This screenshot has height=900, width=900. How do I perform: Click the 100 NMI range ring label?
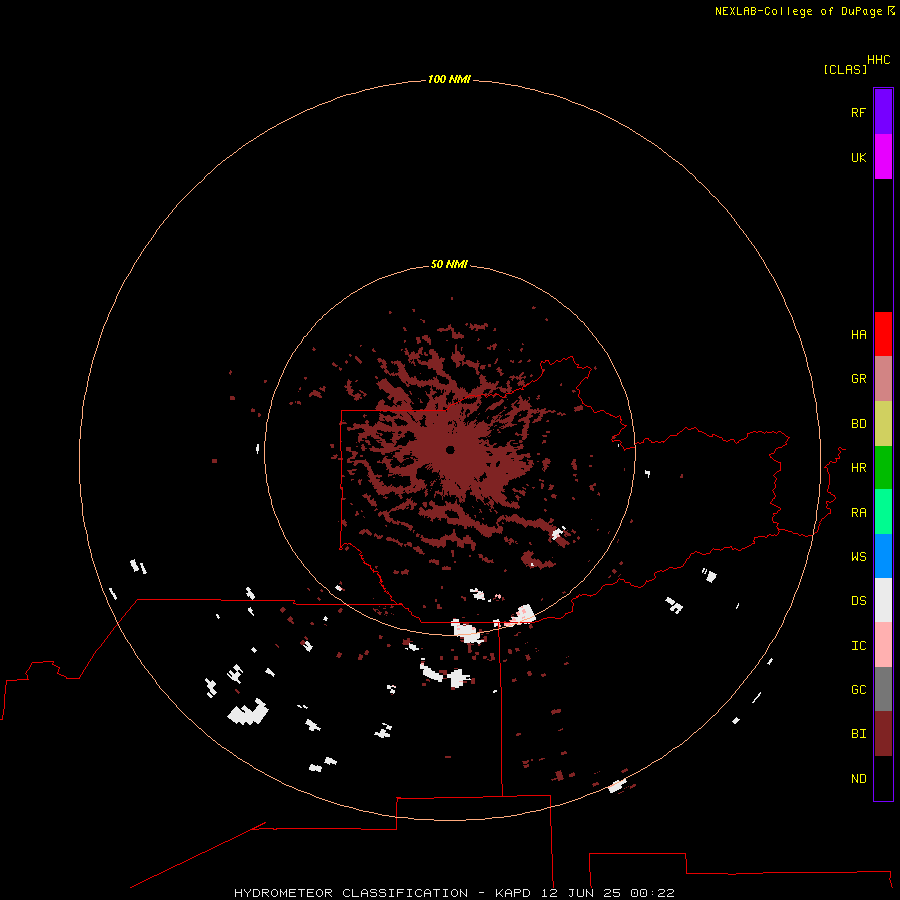click(449, 79)
